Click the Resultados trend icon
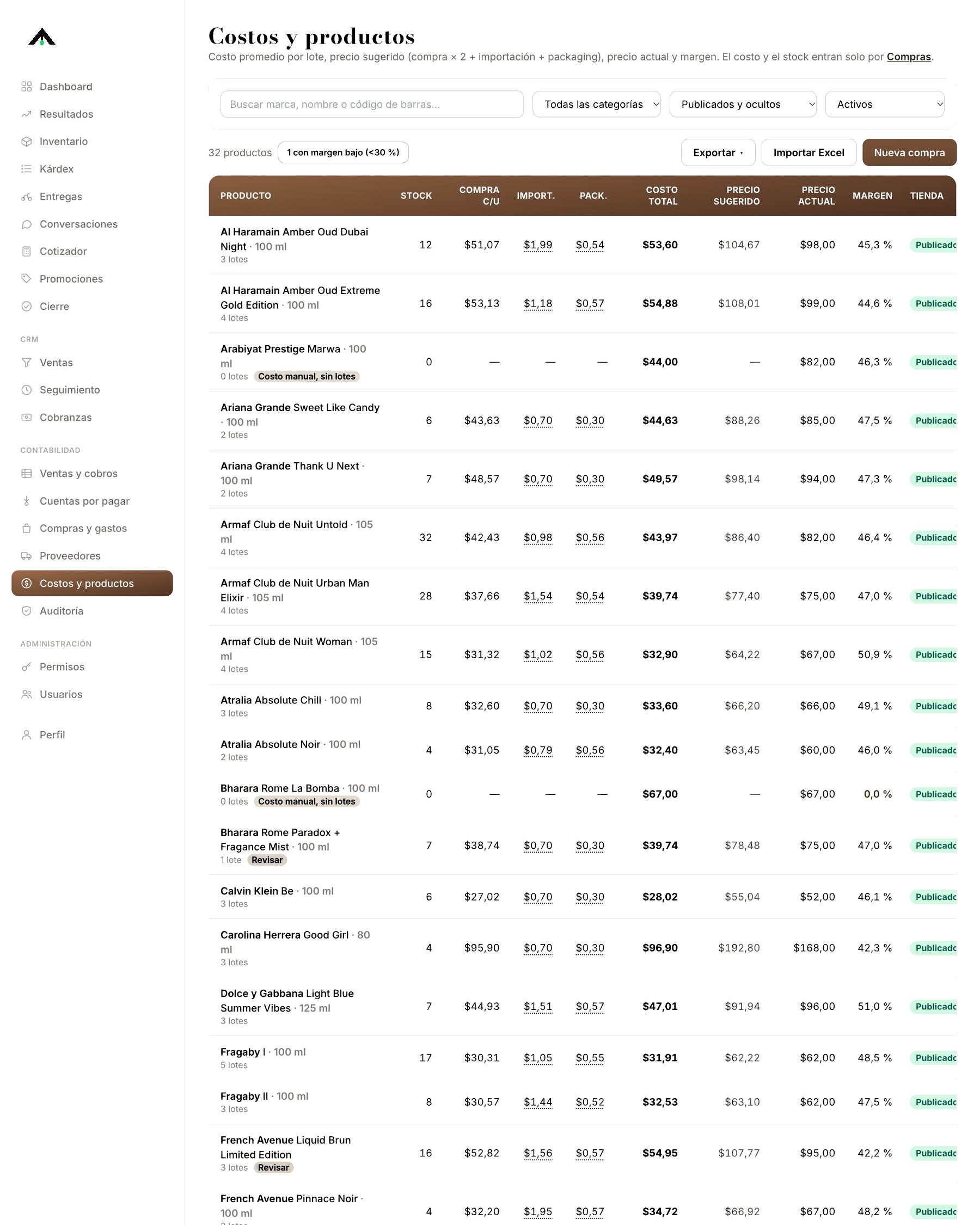 click(x=26, y=114)
